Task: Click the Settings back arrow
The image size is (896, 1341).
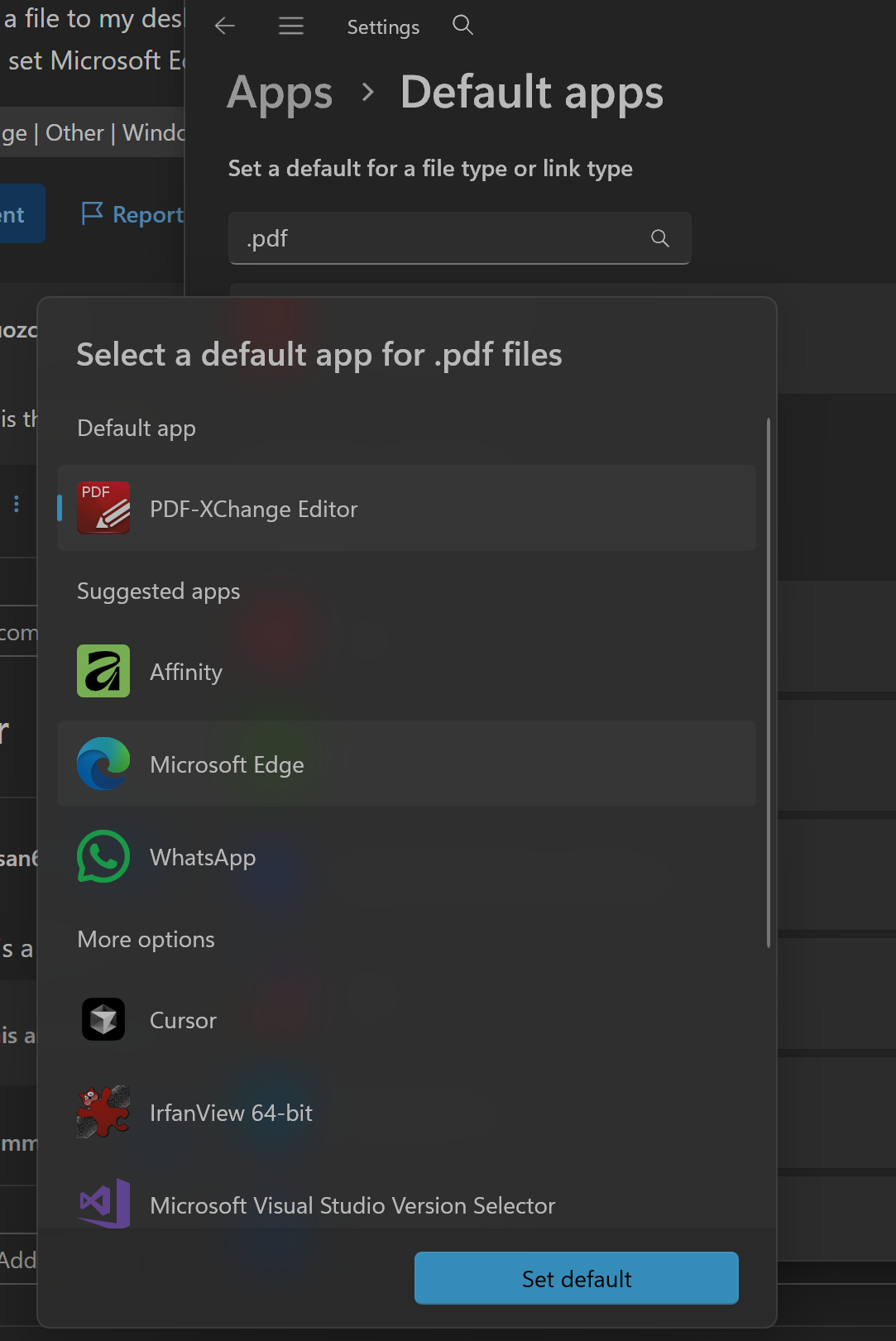Action: (225, 26)
